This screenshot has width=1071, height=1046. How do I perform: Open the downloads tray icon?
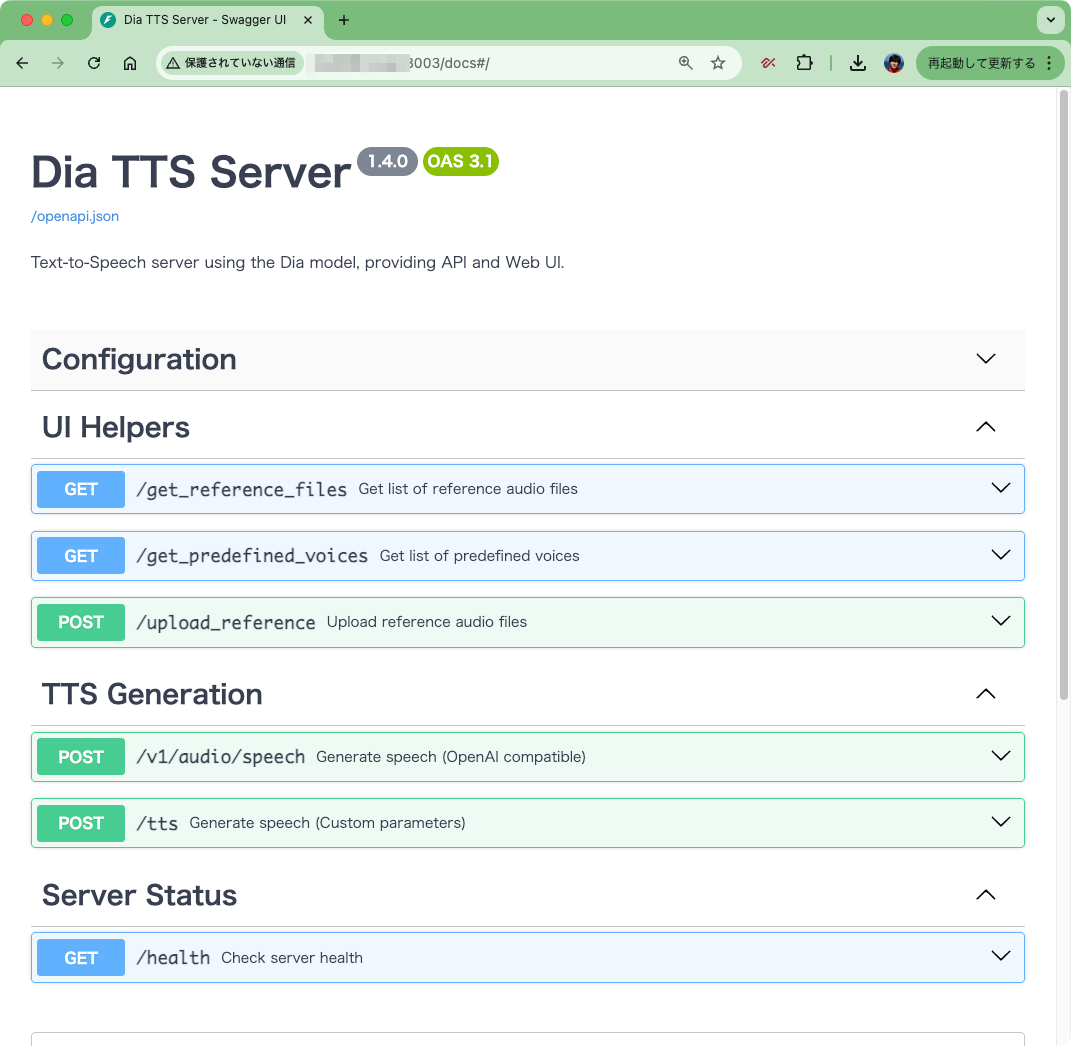tap(858, 64)
